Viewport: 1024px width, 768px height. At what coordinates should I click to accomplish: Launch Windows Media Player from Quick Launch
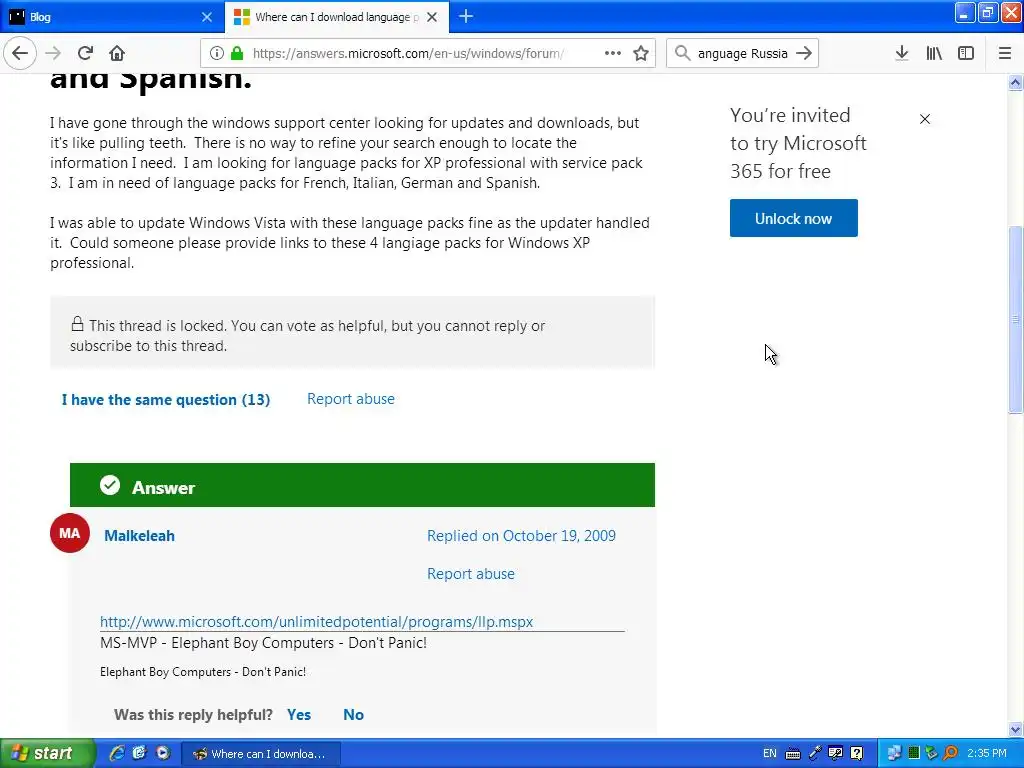coord(163,753)
